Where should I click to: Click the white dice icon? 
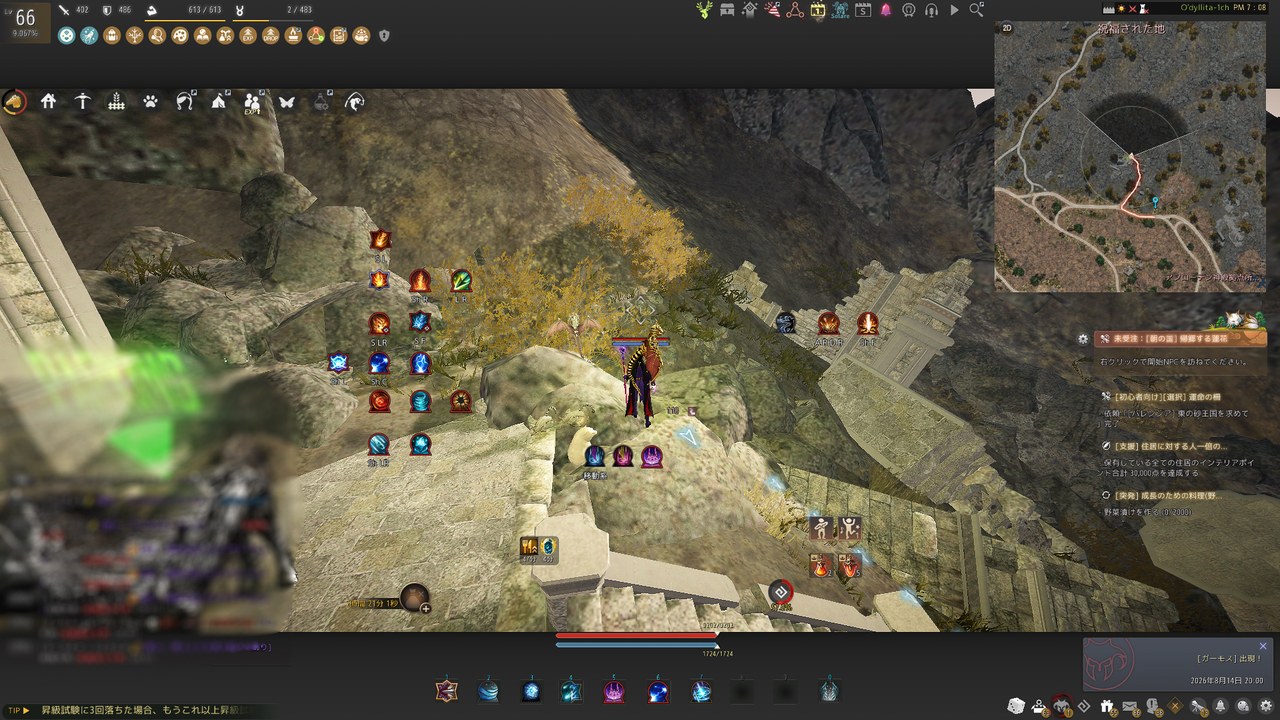(1015, 706)
